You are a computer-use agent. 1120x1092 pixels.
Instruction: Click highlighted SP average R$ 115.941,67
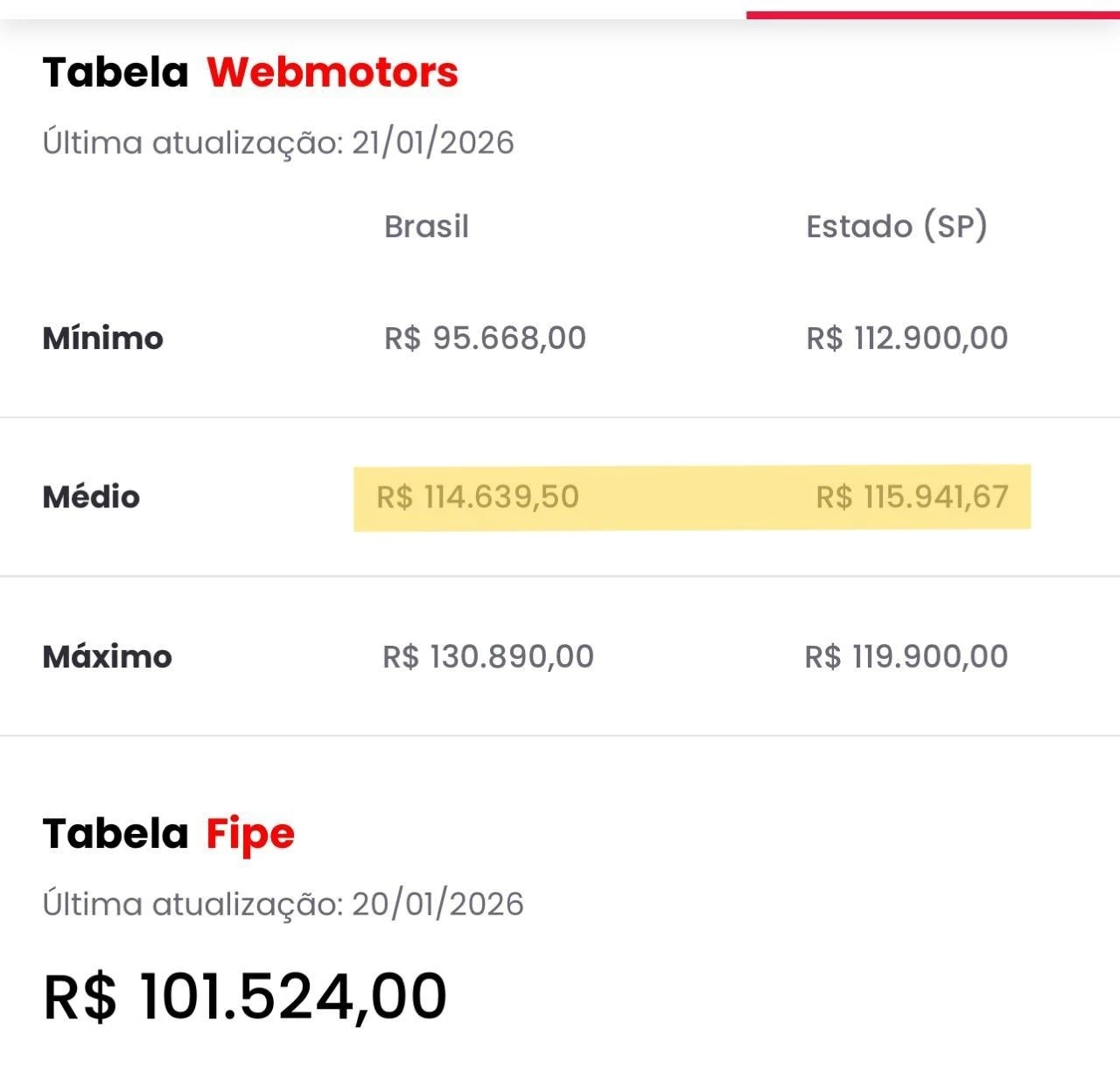point(912,497)
